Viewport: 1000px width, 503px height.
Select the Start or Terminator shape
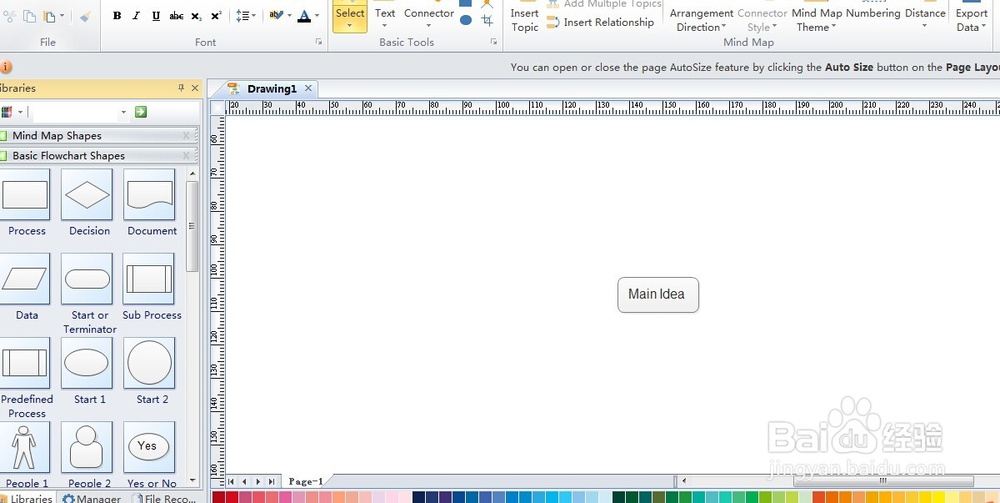click(87, 279)
